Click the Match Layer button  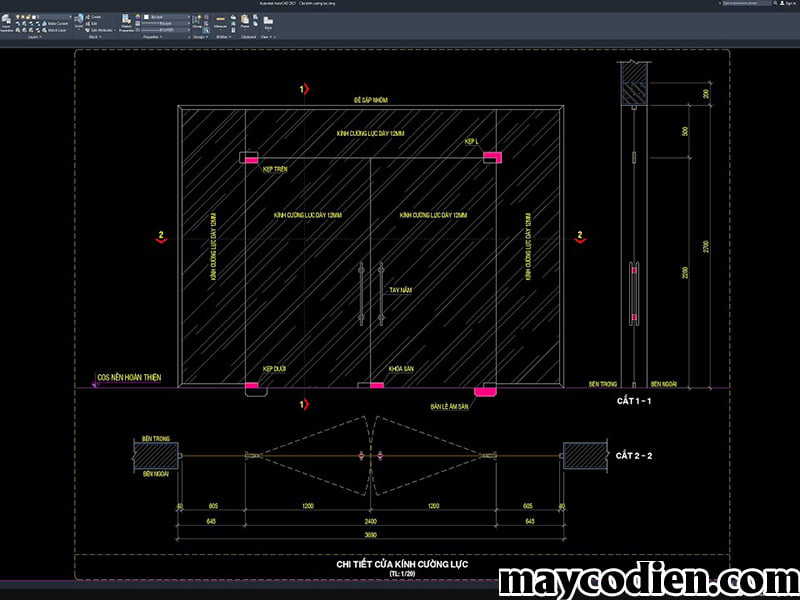pyautogui.click(x=54, y=30)
